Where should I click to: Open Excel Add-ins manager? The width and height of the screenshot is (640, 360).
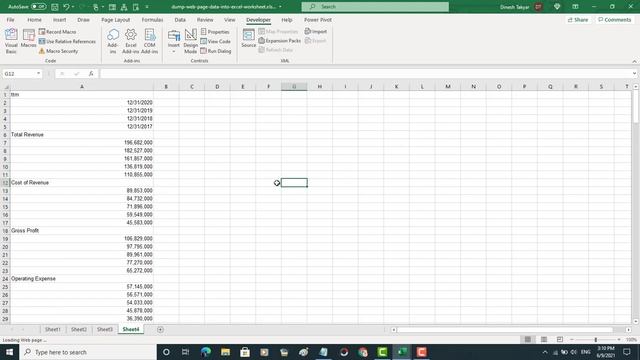click(131, 41)
